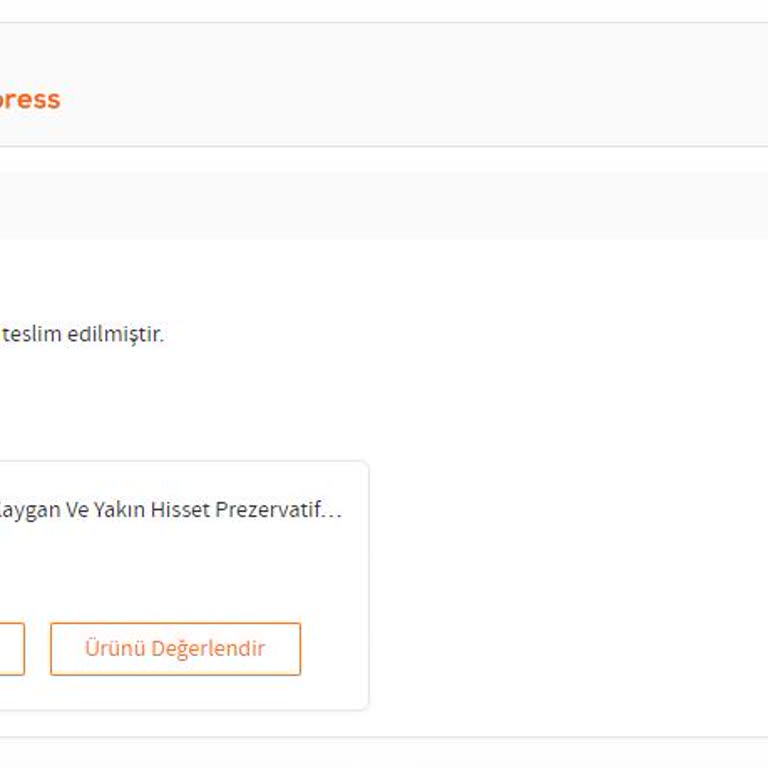
Task: Select the 'teslim edilmiştir.' delivery status text
Action: 82,335
